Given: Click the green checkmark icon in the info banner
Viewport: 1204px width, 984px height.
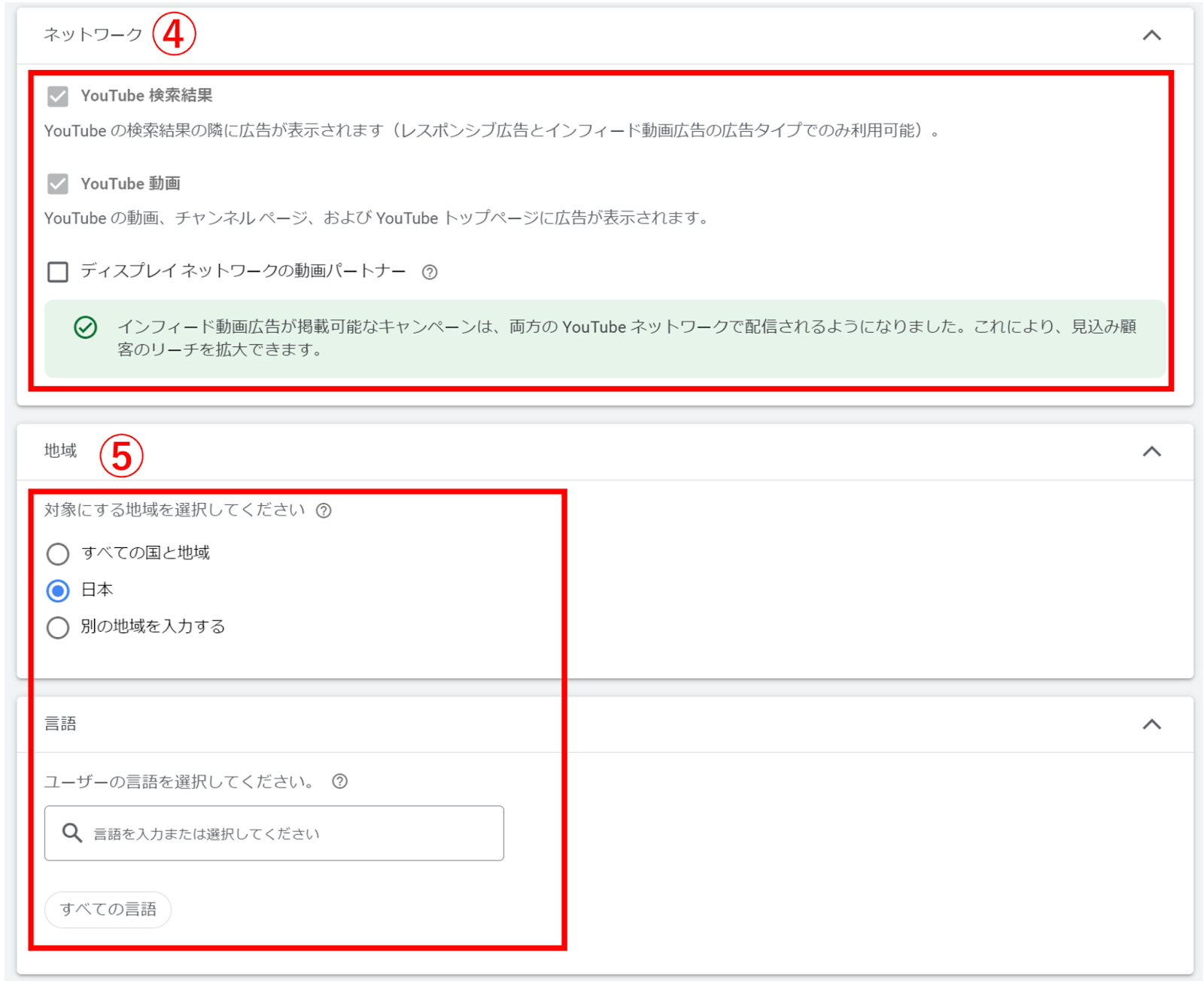Looking at the screenshot, I should [x=86, y=327].
